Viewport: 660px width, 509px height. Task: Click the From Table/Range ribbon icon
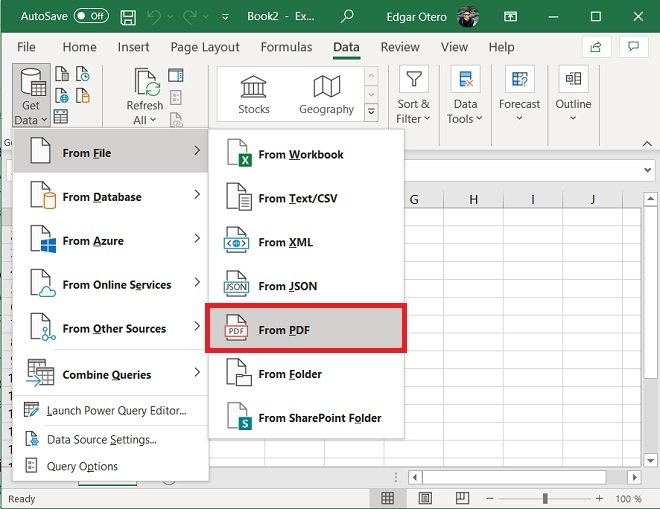pos(61,116)
